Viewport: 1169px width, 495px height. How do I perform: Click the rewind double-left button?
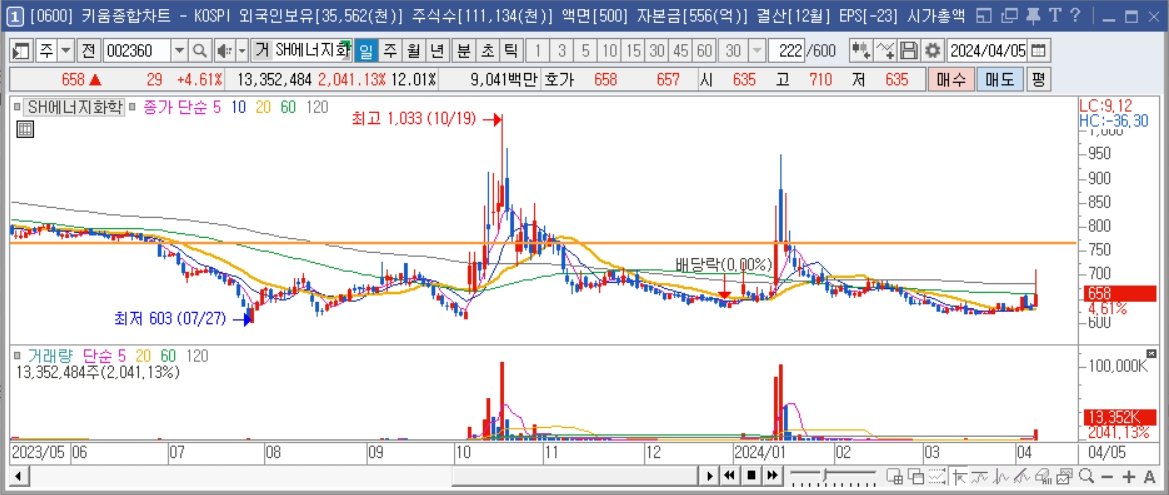731,476
